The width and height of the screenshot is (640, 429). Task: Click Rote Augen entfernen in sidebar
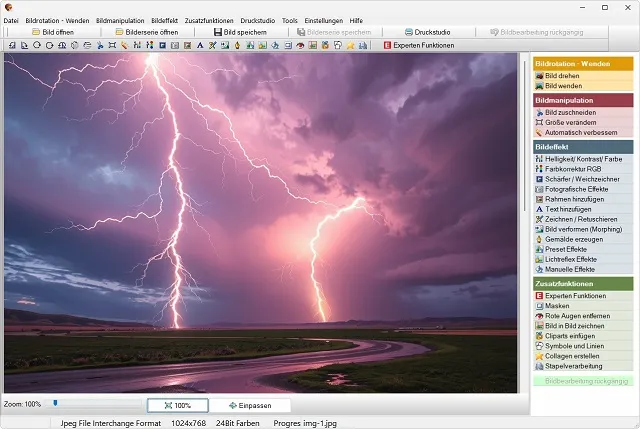pos(579,316)
